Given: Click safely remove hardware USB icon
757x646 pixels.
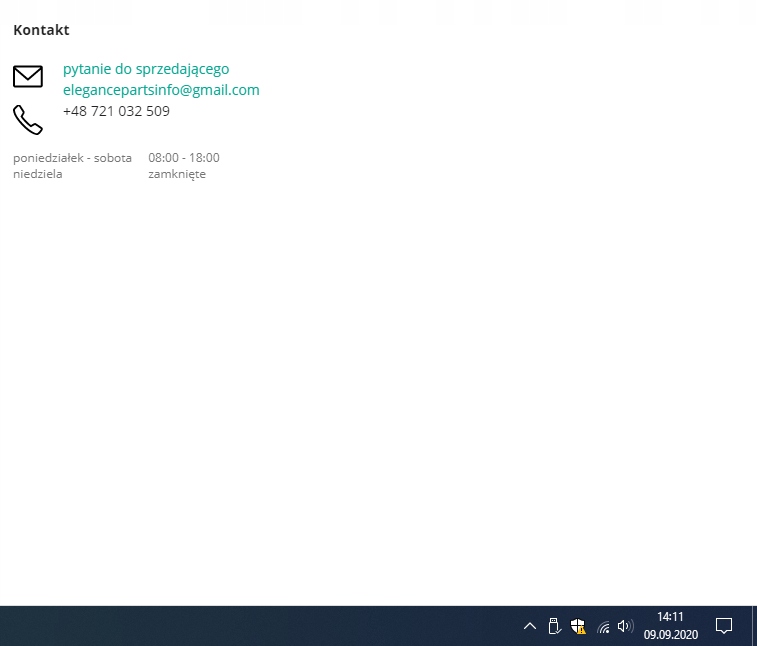Looking at the screenshot, I should pos(554,626).
